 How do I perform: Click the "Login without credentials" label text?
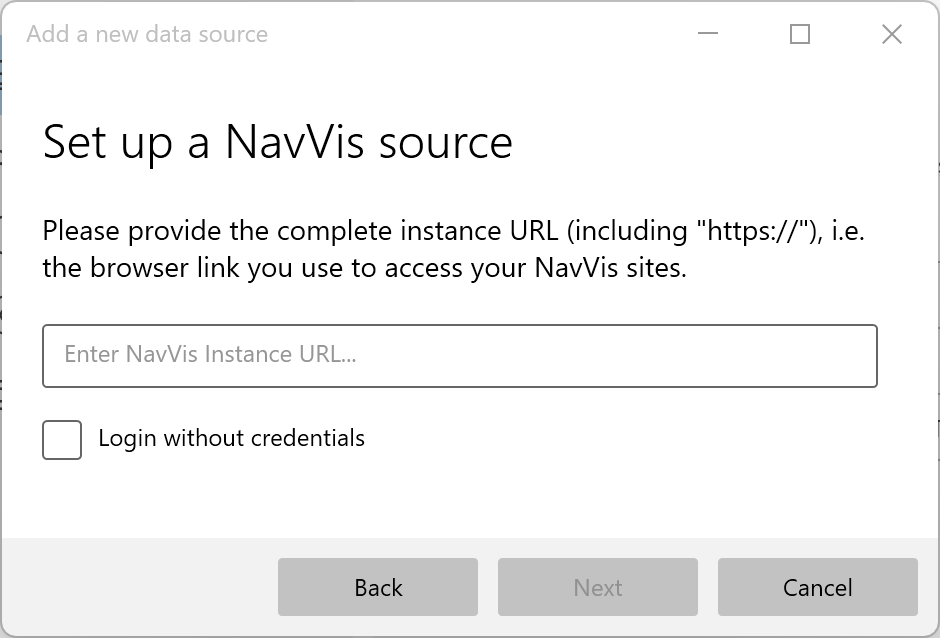point(231,438)
